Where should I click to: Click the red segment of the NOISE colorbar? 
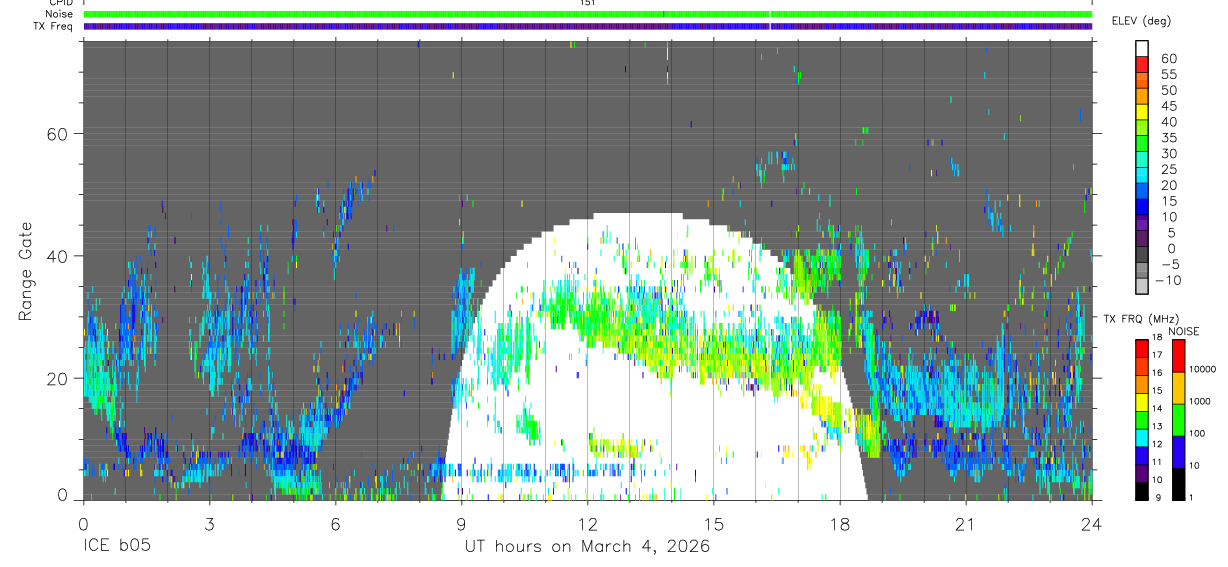click(1178, 356)
